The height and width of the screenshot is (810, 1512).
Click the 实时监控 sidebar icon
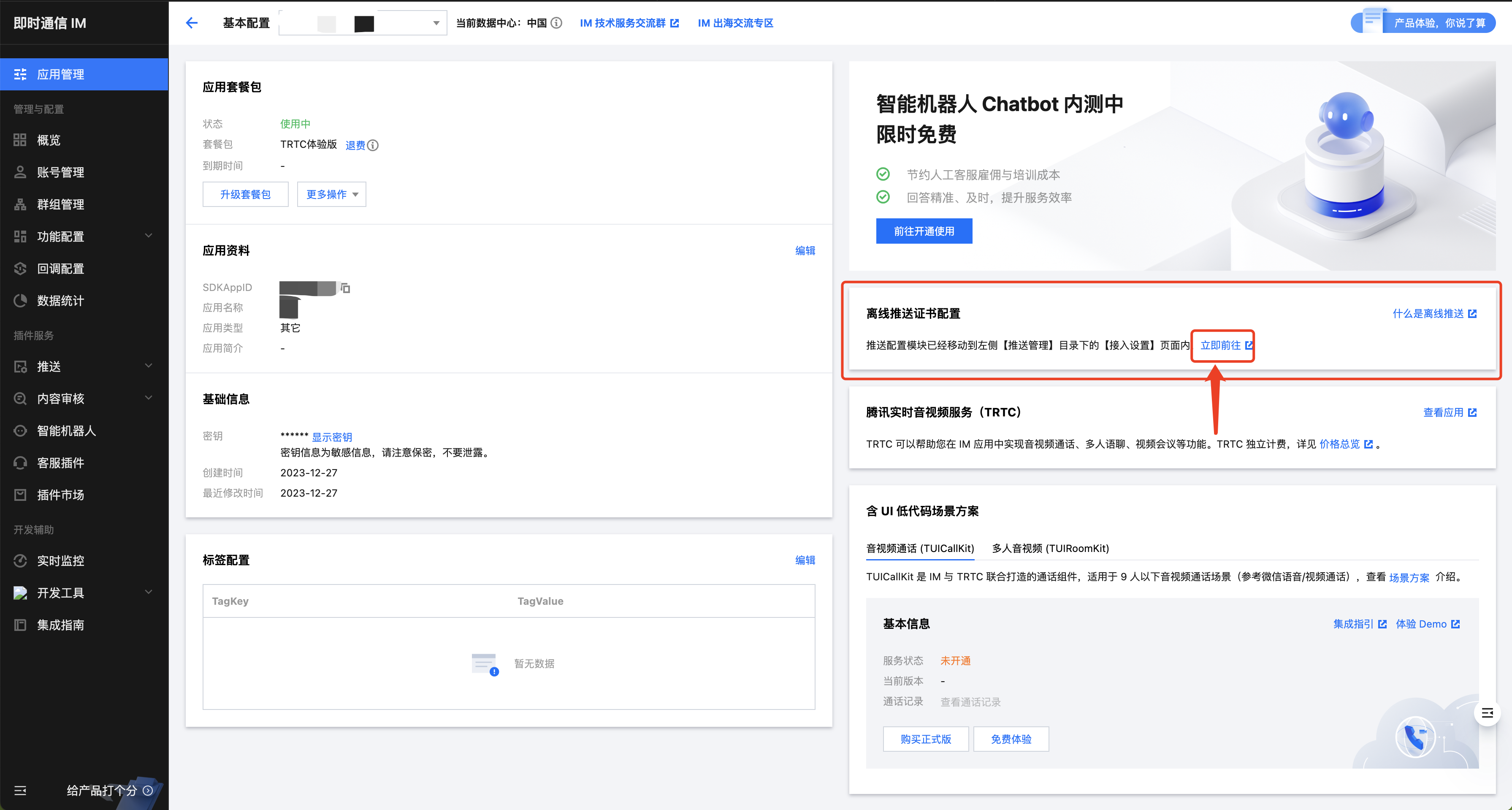(20, 560)
